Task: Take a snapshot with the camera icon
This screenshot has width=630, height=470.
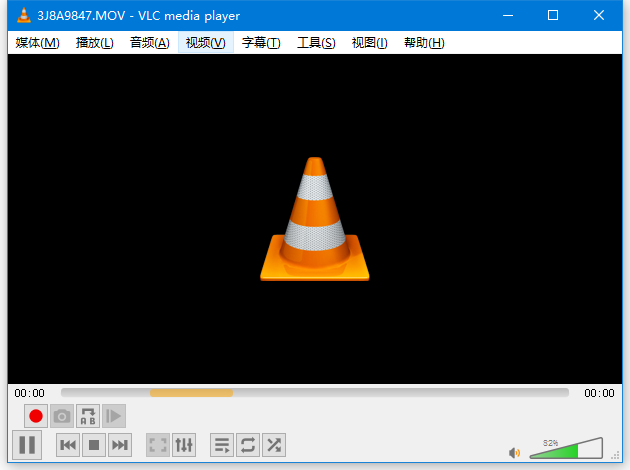Action: tap(62, 416)
